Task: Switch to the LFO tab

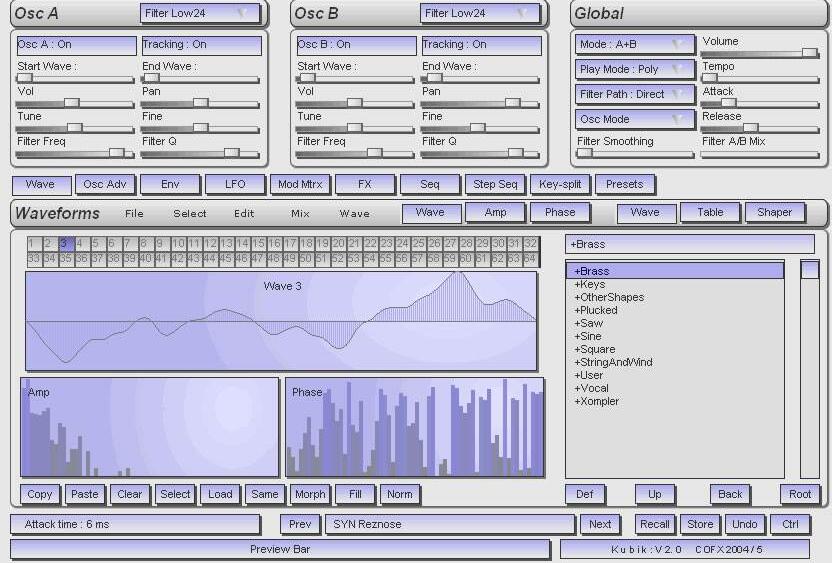Action: click(x=234, y=185)
